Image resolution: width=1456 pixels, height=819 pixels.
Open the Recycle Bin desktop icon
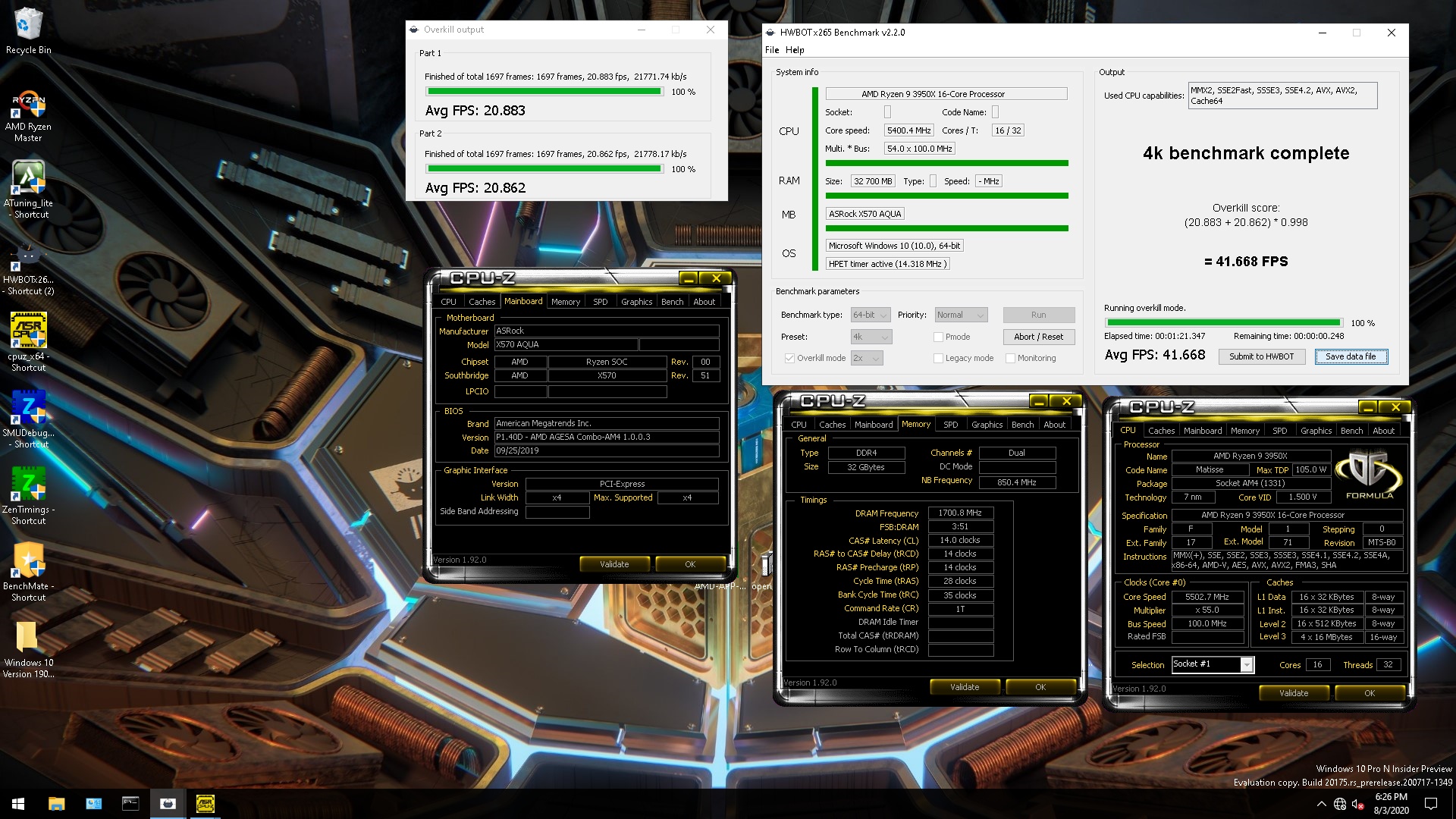click(28, 32)
